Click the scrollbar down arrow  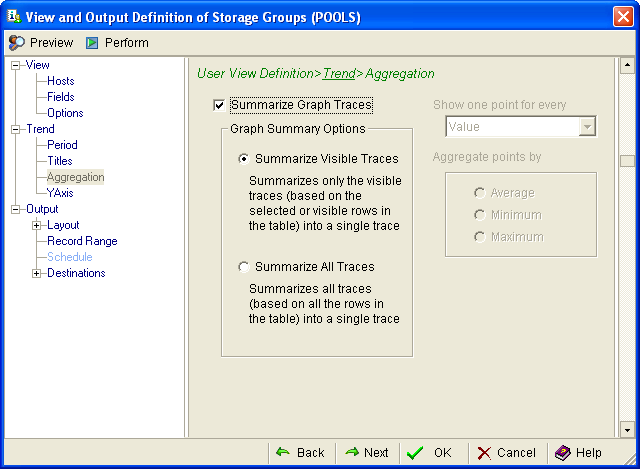click(x=627, y=430)
